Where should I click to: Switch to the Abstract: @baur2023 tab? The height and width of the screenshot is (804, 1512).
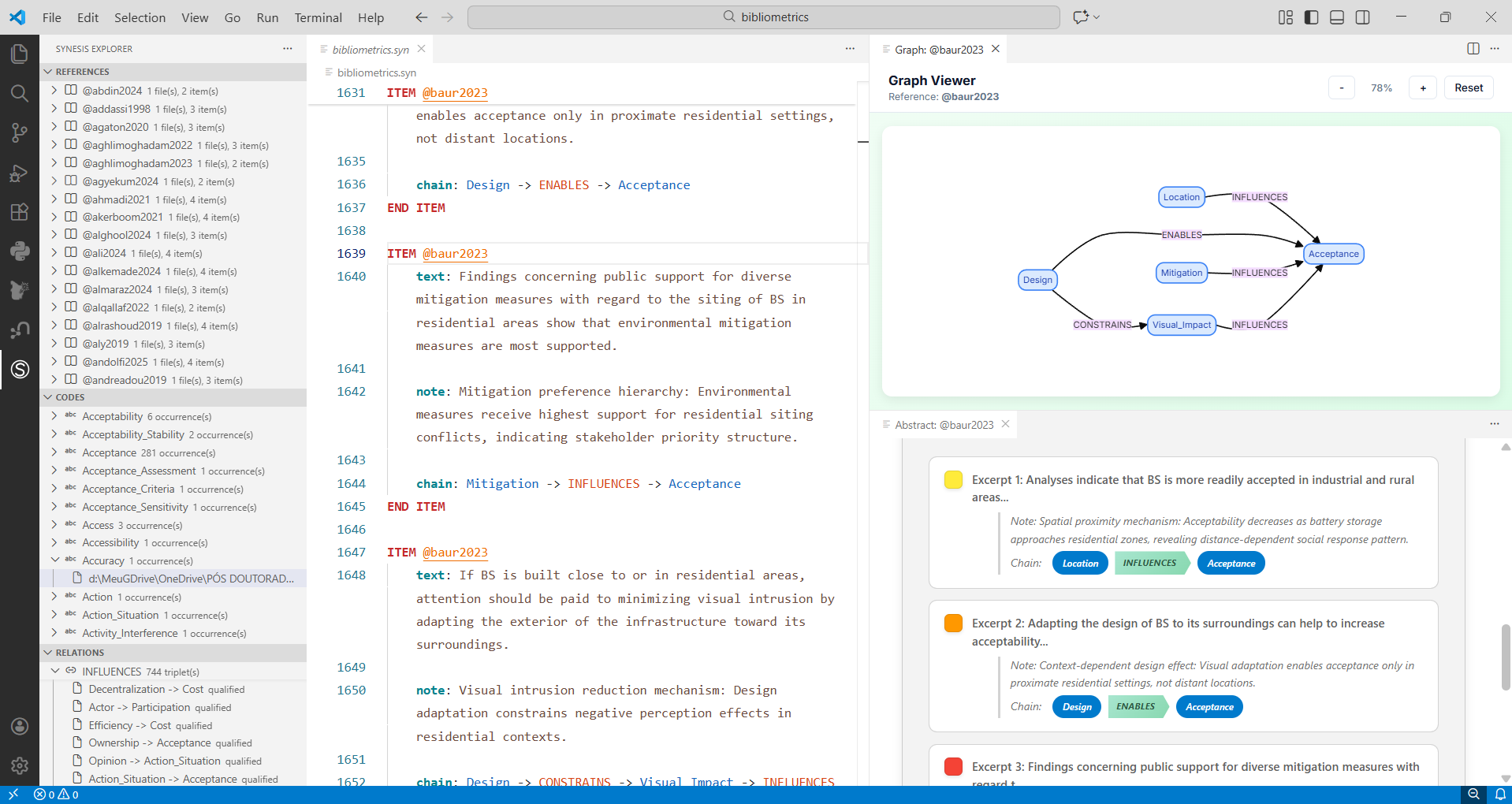(944, 425)
